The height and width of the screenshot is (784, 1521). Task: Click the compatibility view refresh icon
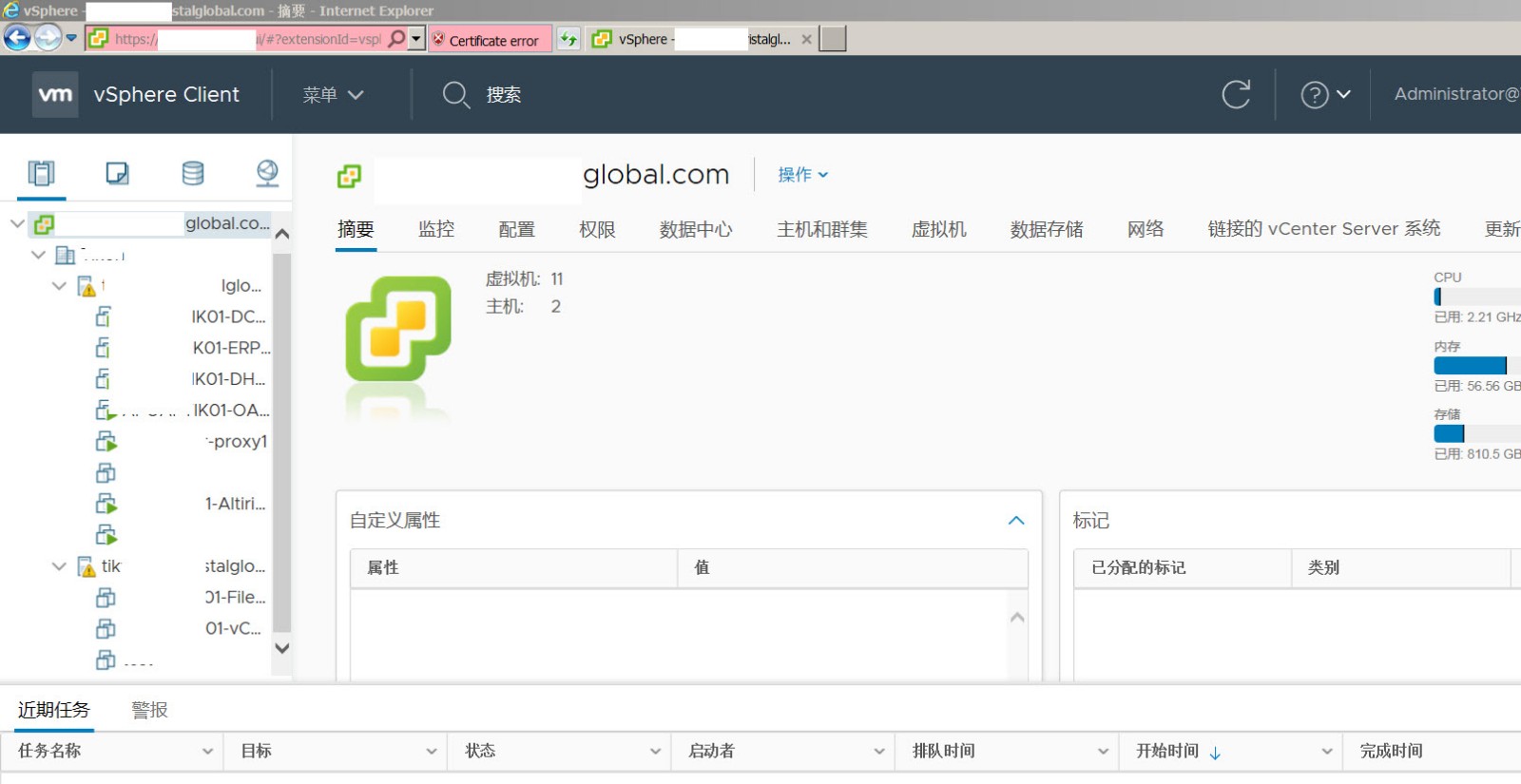click(568, 39)
